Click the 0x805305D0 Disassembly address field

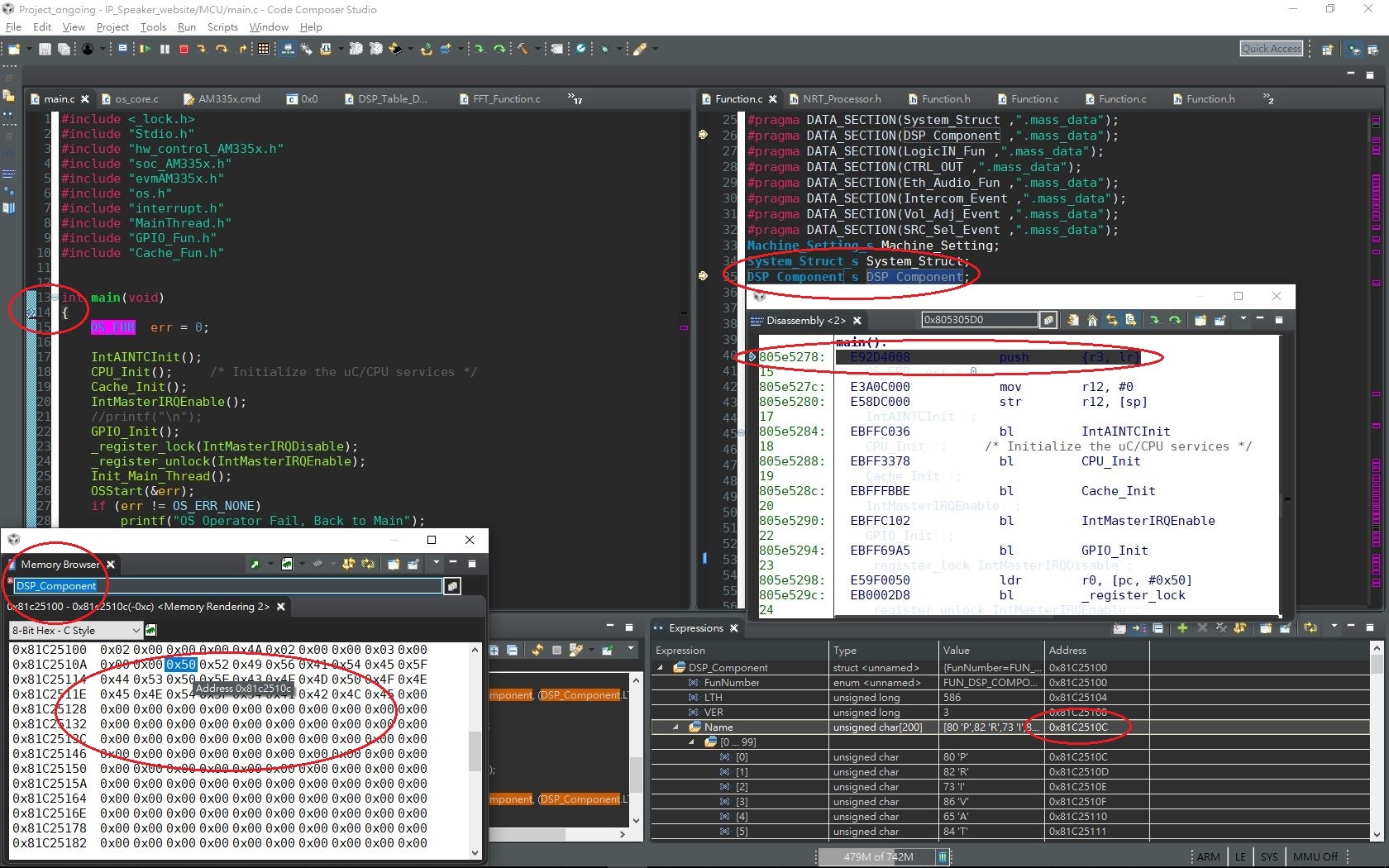[980, 320]
